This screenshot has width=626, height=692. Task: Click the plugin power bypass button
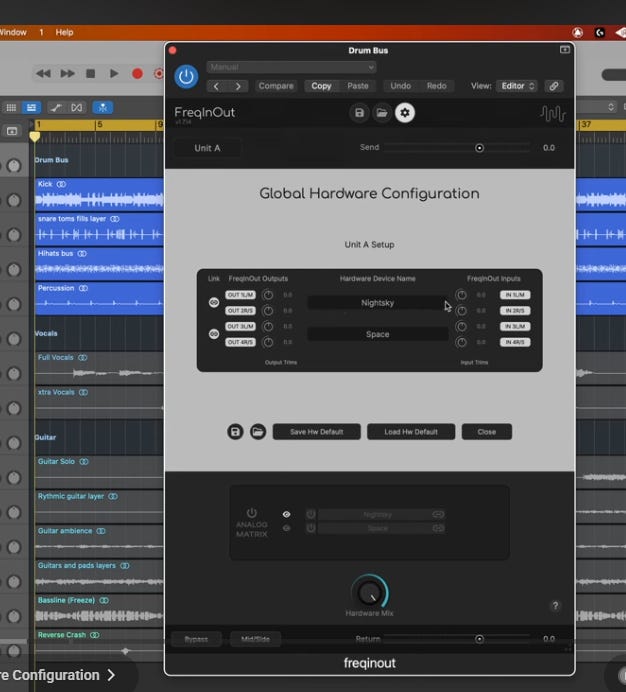click(186, 76)
